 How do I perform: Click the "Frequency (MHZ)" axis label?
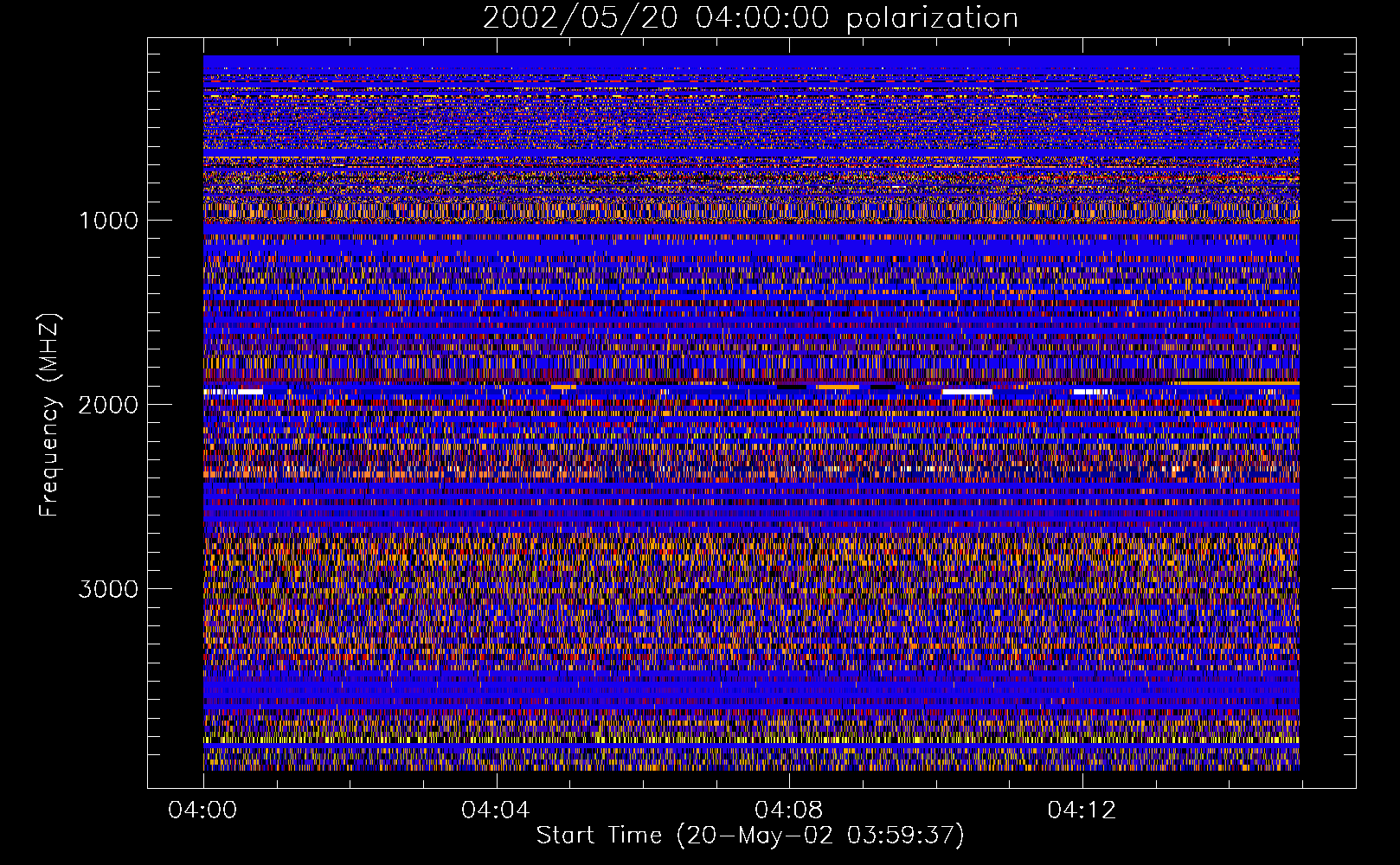pos(49,415)
